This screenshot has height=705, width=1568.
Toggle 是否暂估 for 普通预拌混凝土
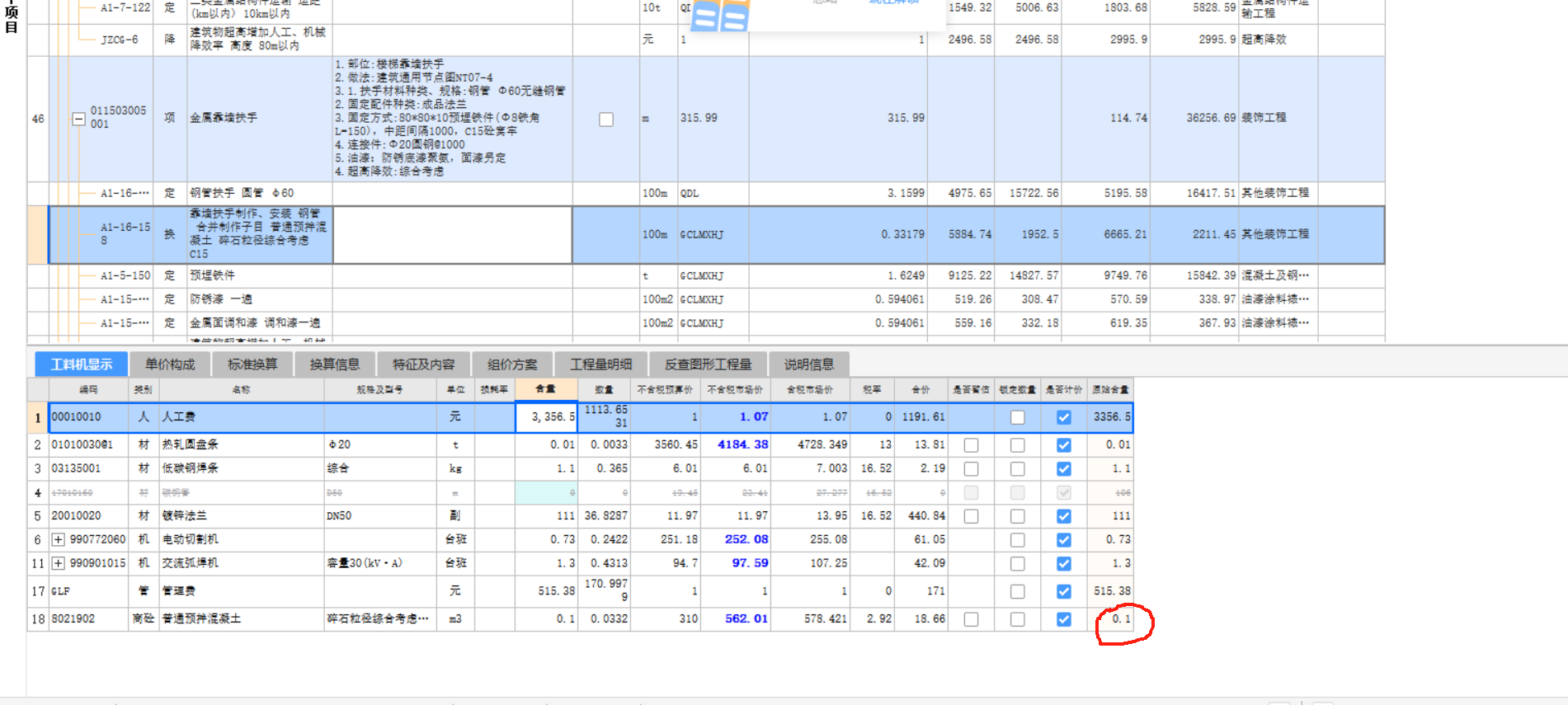click(x=971, y=619)
